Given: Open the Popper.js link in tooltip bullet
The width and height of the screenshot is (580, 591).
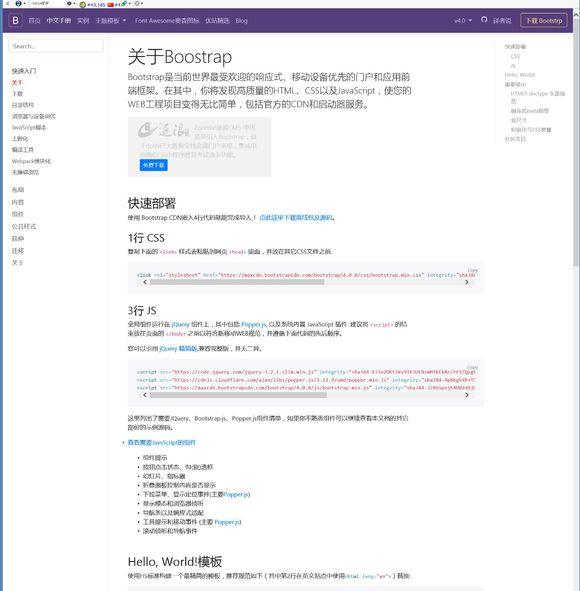Looking at the screenshot, I should click(228, 522).
